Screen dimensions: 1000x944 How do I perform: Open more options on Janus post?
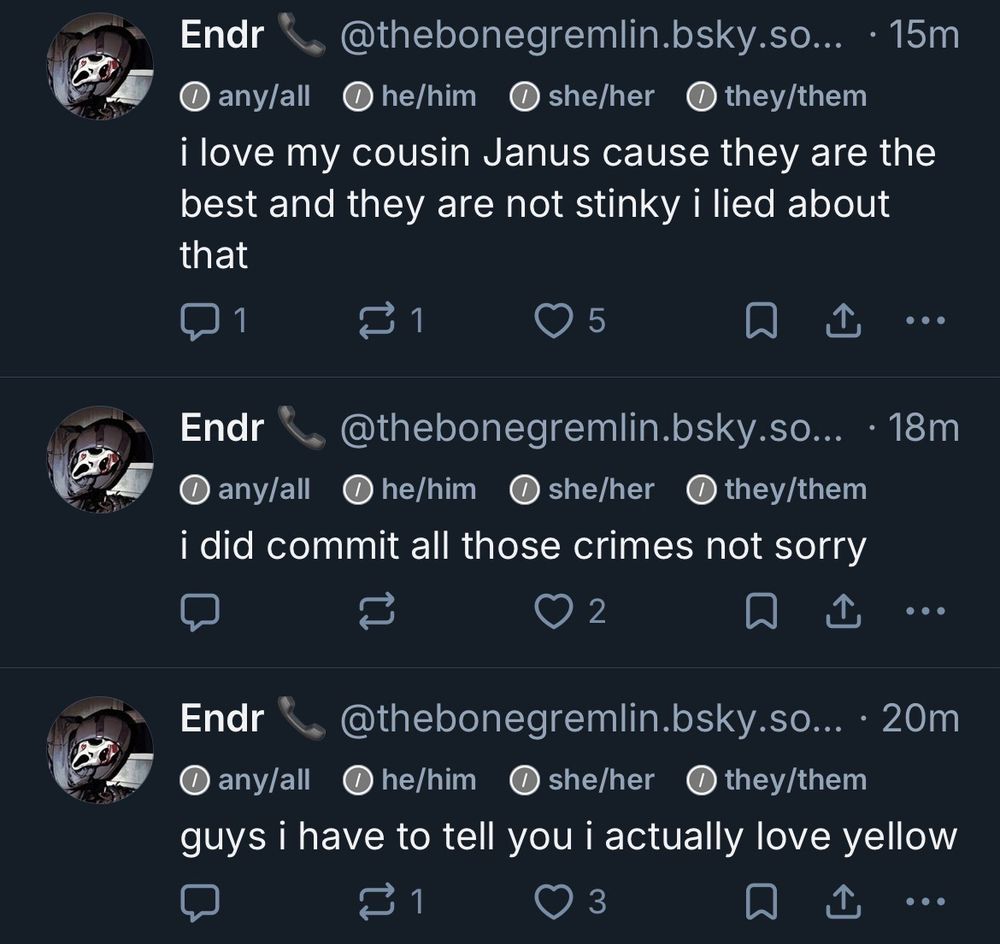tap(923, 320)
